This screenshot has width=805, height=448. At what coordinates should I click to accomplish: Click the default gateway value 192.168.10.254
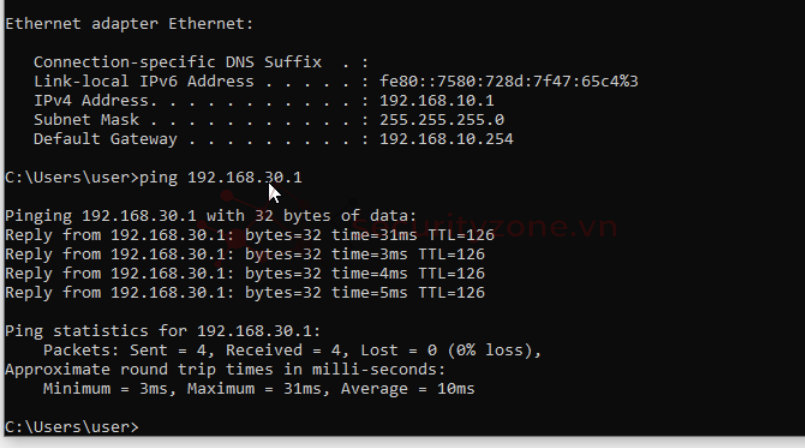[x=446, y=139]
